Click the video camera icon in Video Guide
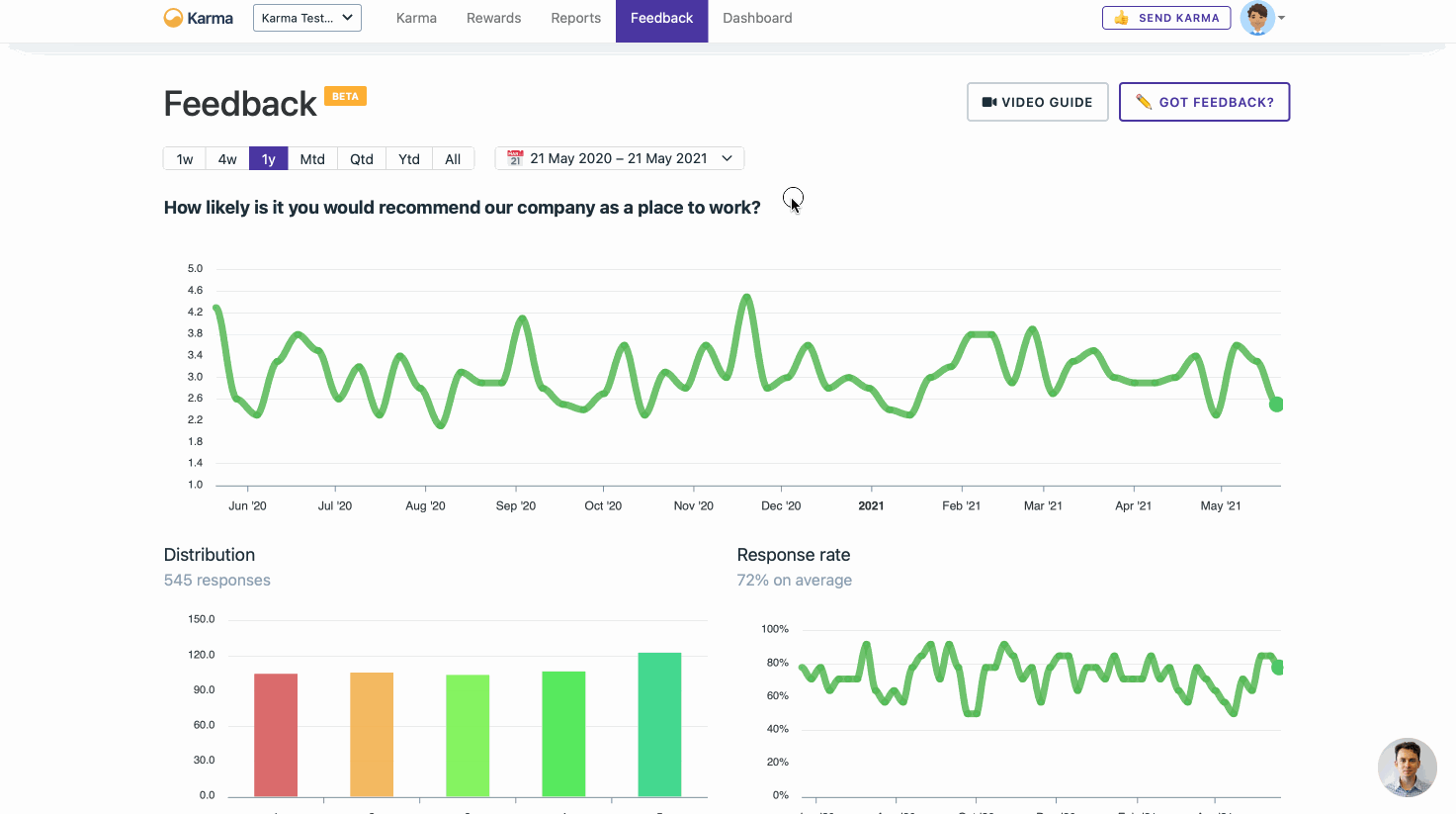This screenshot has height=814, width=1456. tap(988, 102)
